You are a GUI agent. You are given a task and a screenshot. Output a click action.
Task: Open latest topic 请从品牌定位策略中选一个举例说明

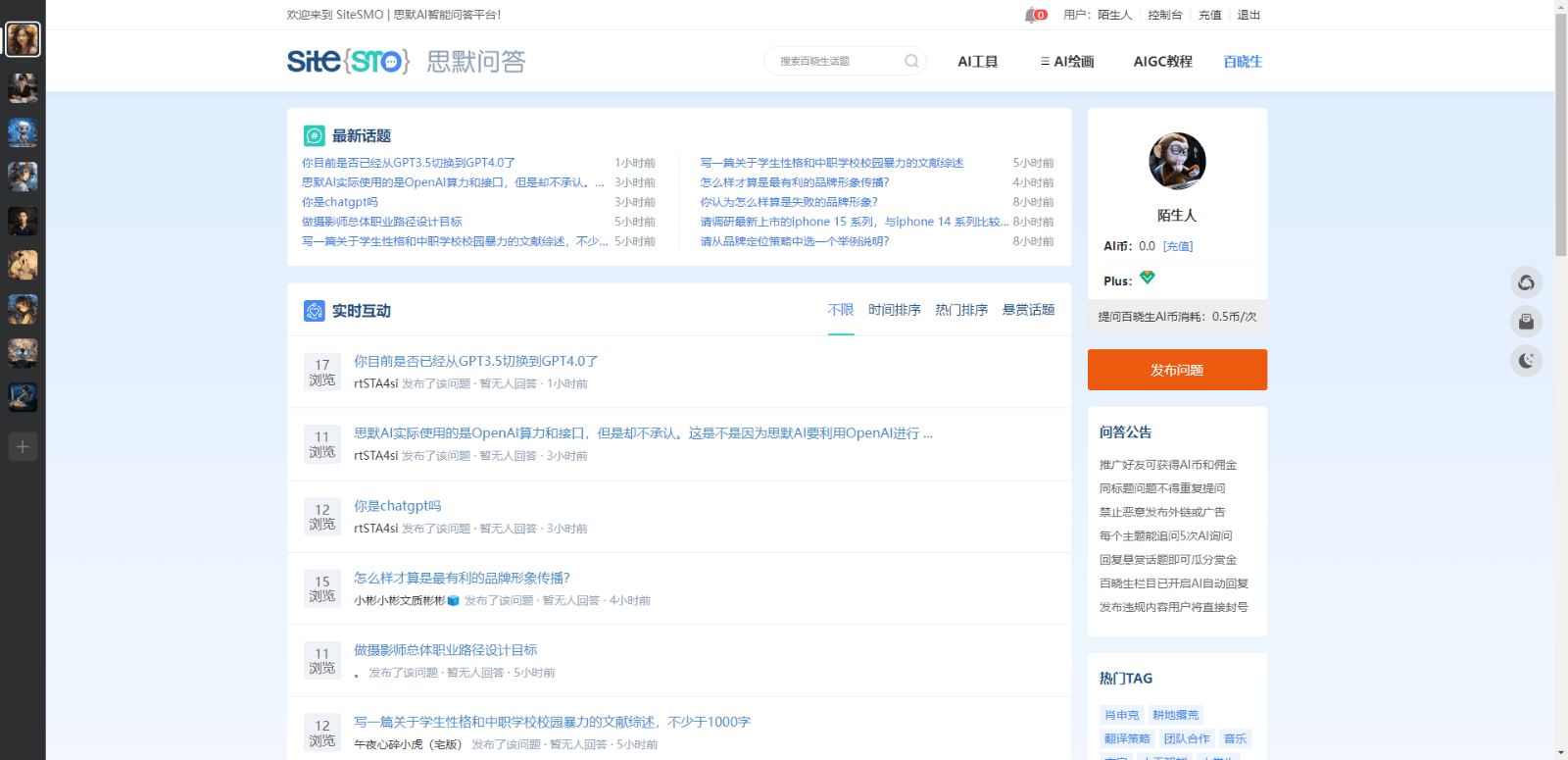pos(795,241)
